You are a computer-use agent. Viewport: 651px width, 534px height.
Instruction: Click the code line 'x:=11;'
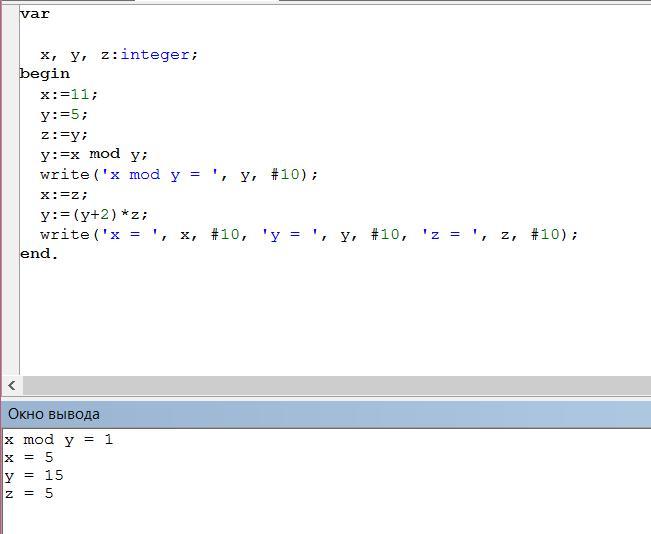[69, 95]
